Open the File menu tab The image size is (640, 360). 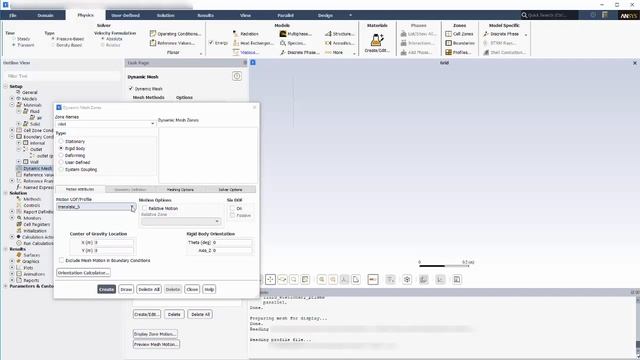coord(13,15)
